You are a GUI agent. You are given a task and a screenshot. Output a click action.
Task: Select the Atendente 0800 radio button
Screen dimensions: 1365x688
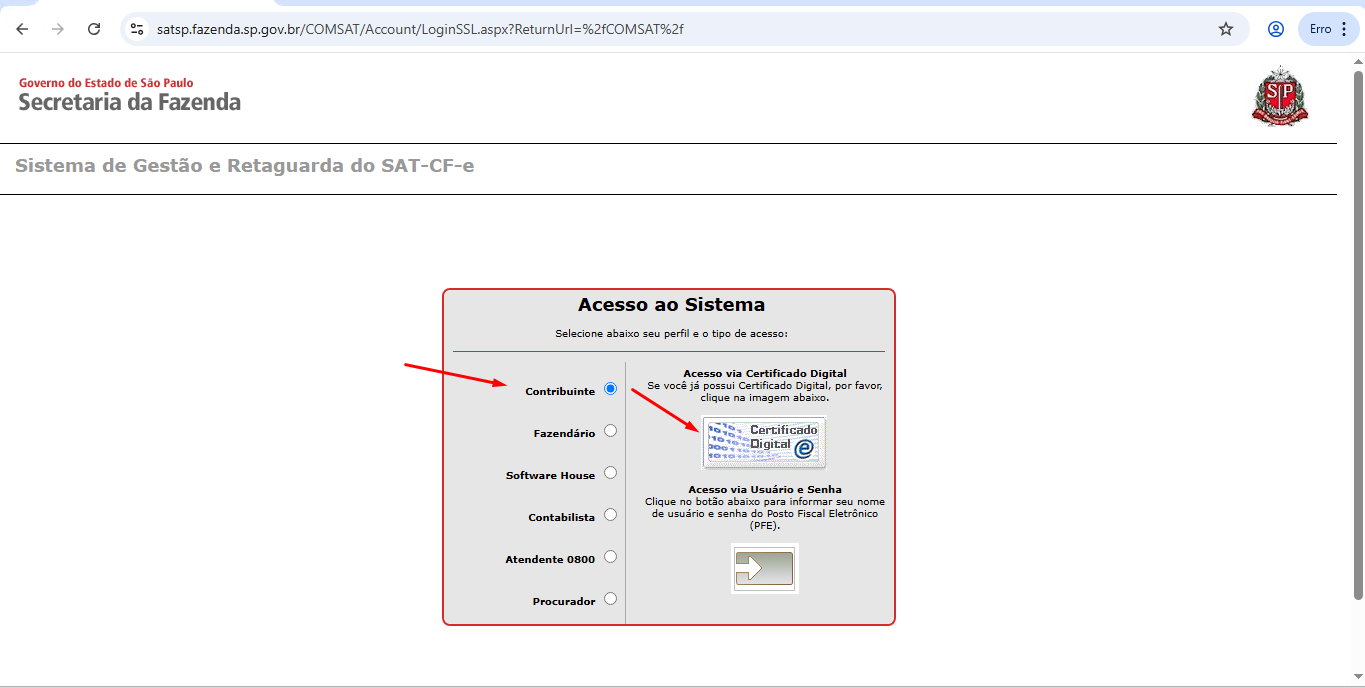[610, 557]
